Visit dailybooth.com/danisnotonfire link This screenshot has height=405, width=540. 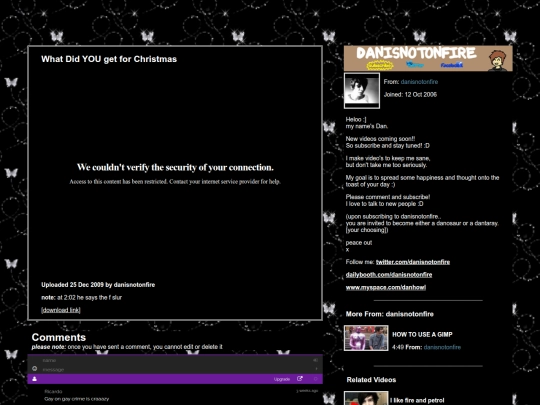[389, 275]
